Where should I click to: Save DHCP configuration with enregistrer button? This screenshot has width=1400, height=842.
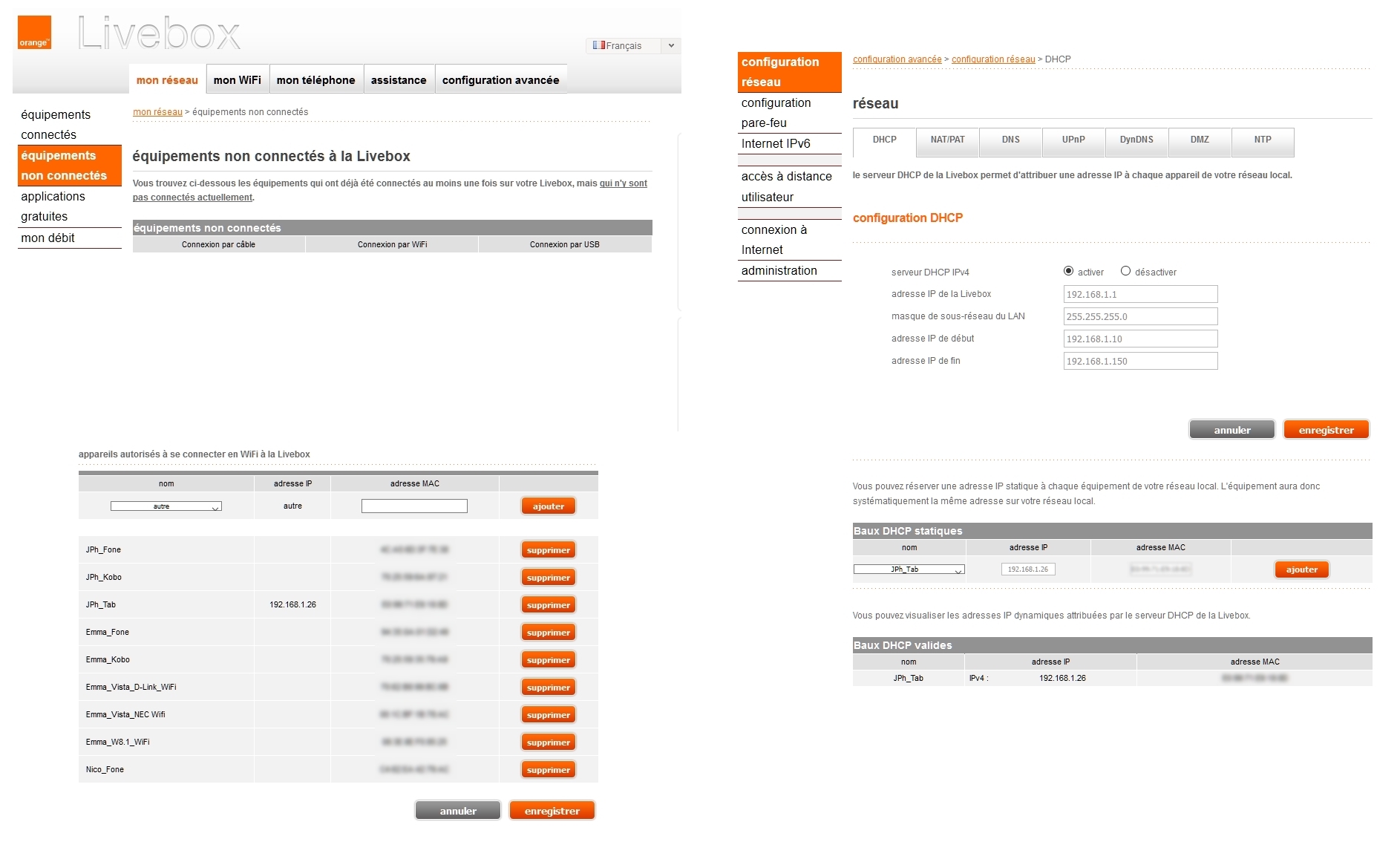point(1325,430)
